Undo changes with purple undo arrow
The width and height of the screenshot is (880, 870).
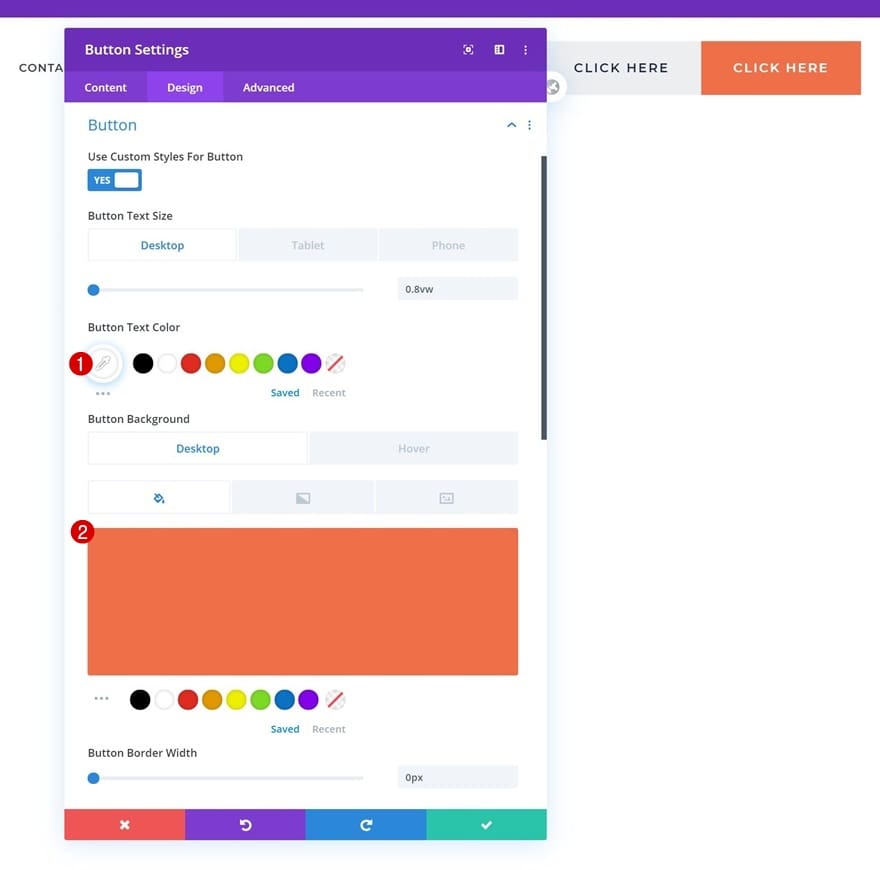(x=245, y=825)
